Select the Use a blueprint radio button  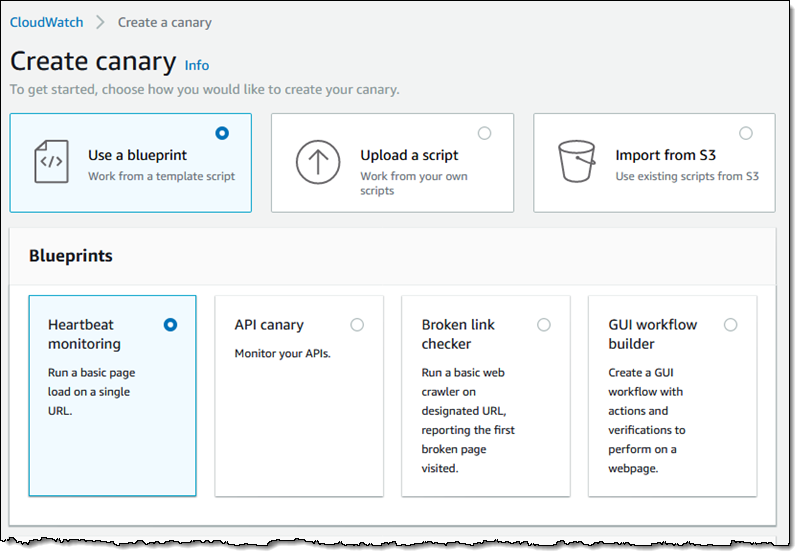[x=222, y=133]
